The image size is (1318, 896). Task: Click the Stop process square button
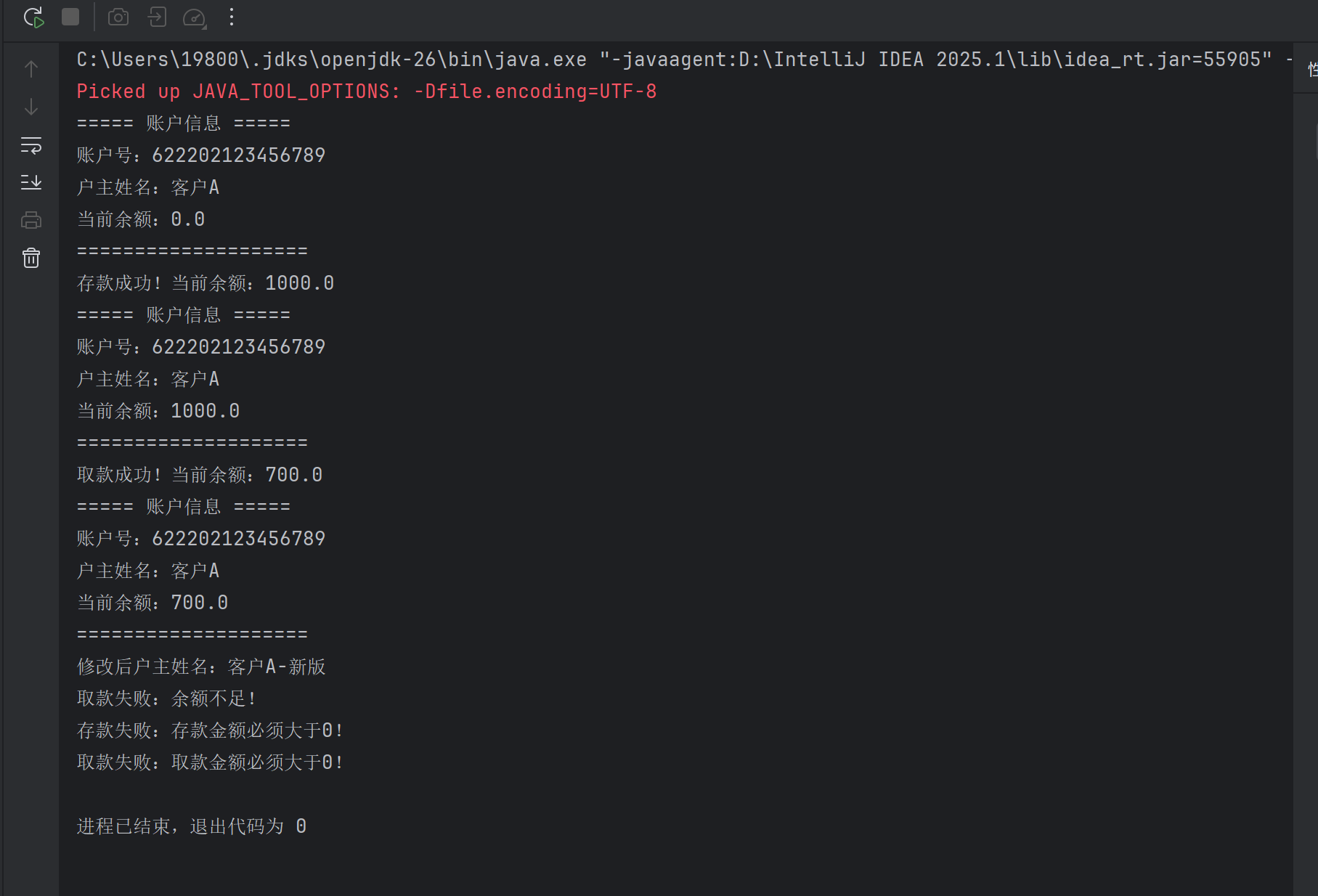pyautogui.click(x=70, y=17)
